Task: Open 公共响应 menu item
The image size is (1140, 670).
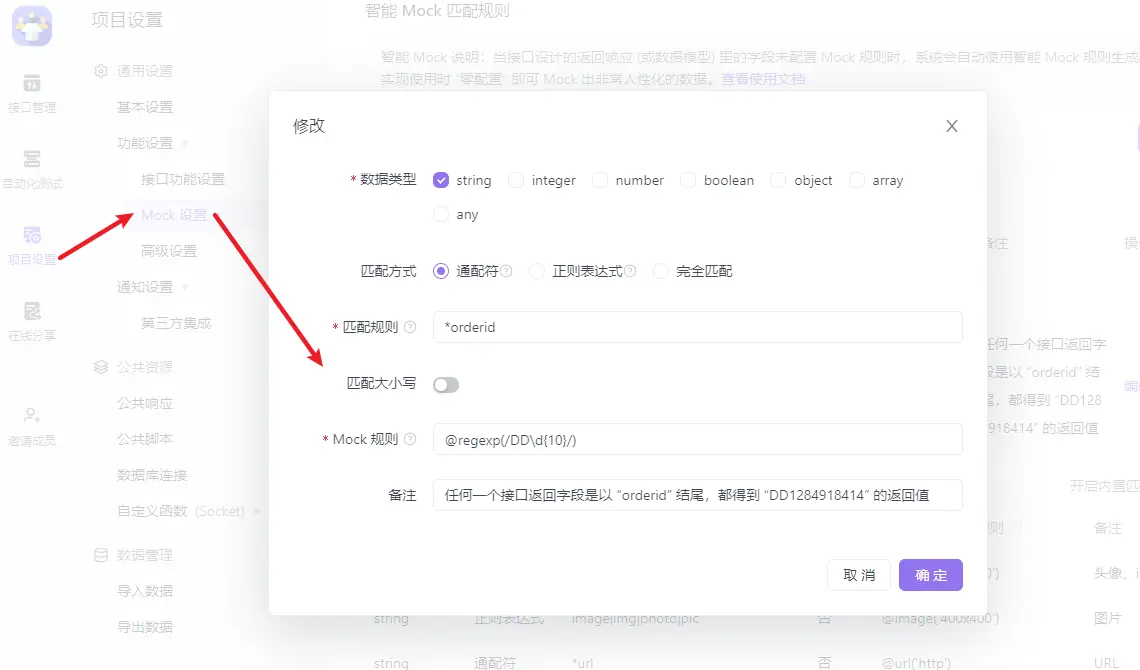Action: click(x=145, y=403)
